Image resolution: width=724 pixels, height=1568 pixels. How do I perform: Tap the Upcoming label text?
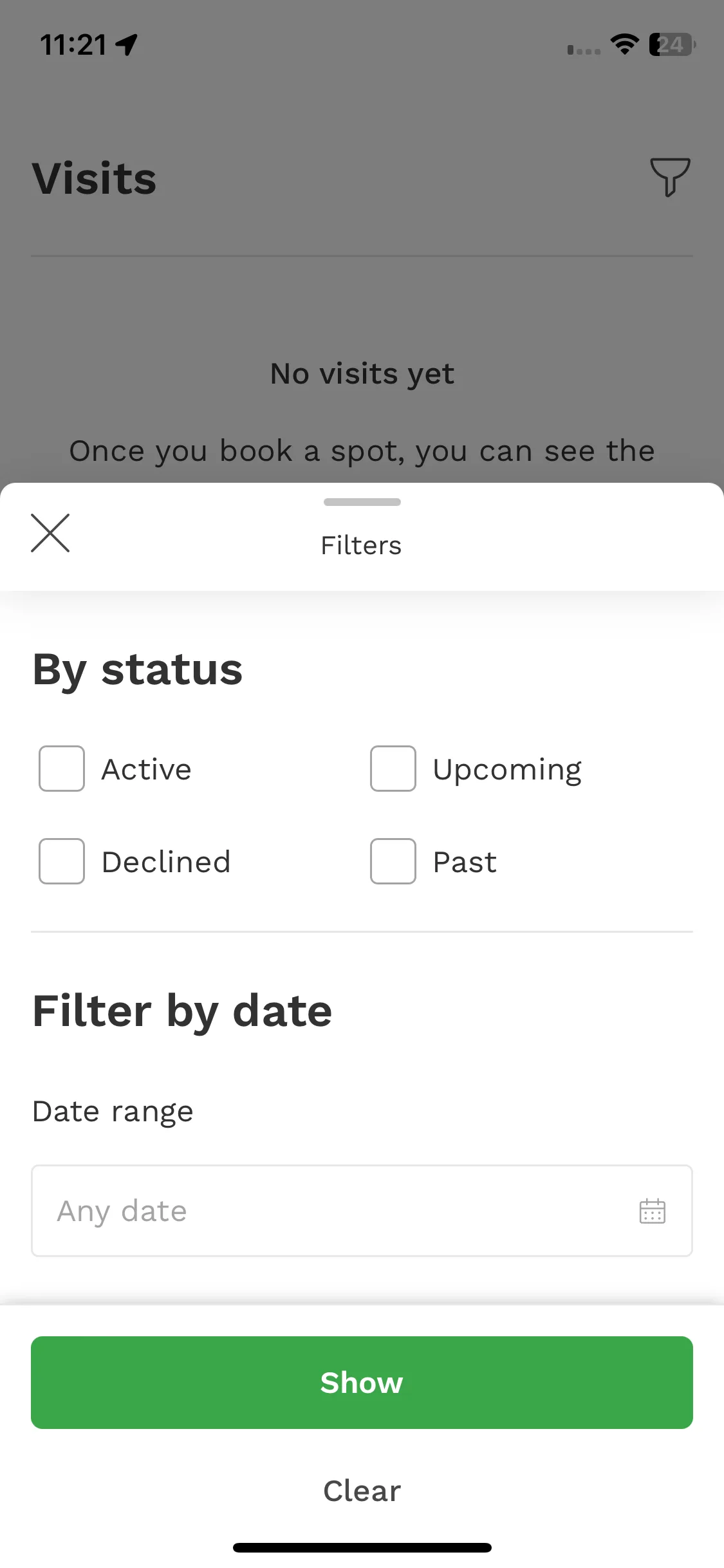click(x=507, y=770)
